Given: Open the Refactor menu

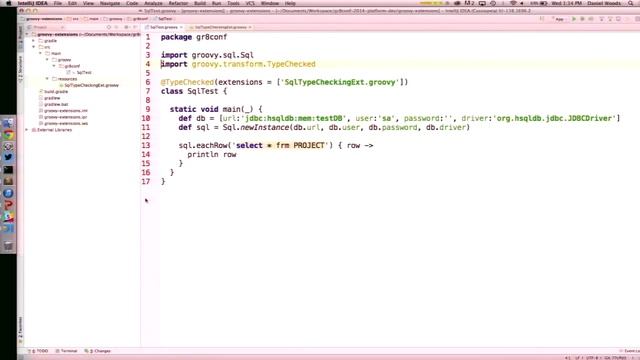Looking at the screenshot, I should [x=178, y=3].
